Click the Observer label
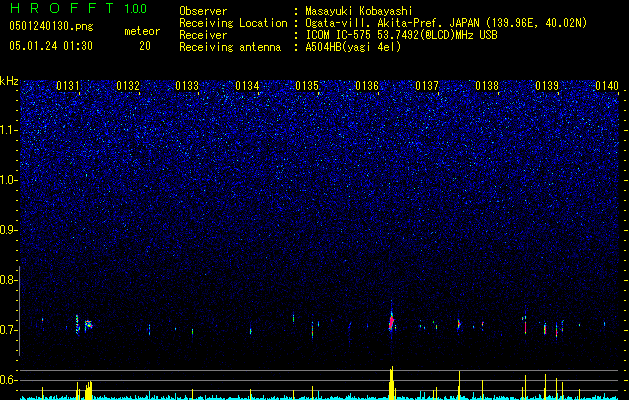Image resolution: width=629 pixels, height=400 pixels. (203, 11)
